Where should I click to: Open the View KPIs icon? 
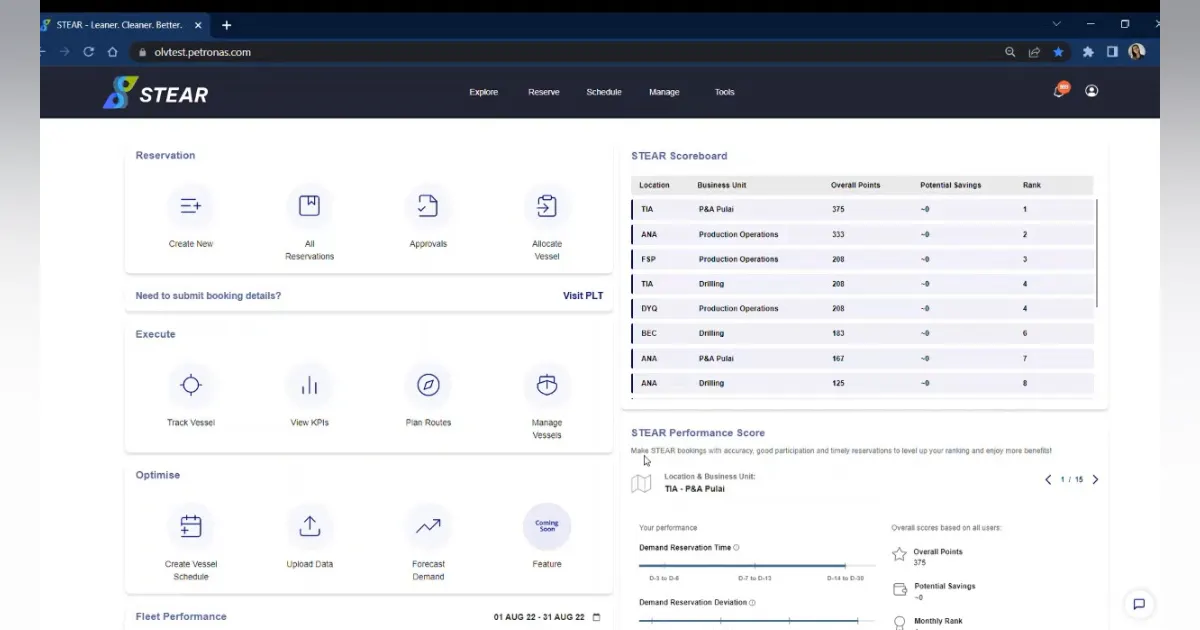coord(309,385)
